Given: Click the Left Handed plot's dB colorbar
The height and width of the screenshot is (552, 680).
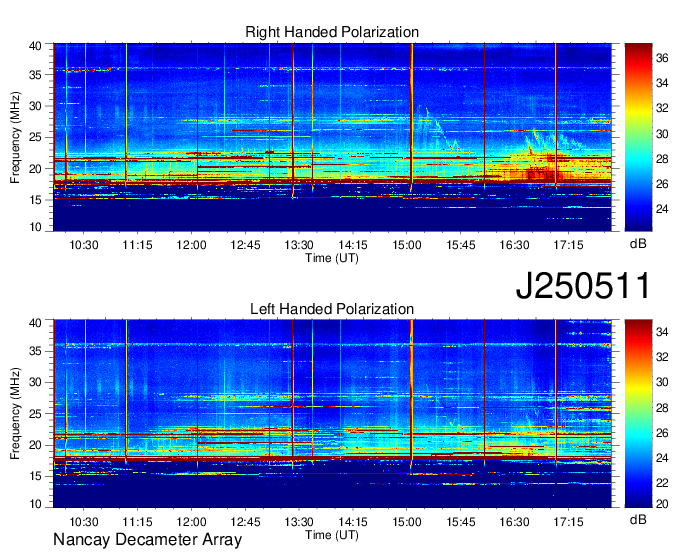Looking at the screenshot, I should 638,414.
